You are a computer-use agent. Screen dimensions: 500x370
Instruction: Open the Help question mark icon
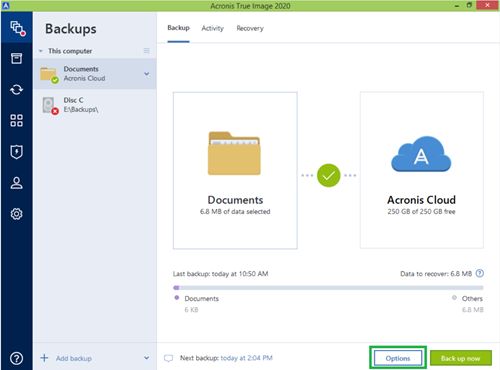(x=16, y=358)
